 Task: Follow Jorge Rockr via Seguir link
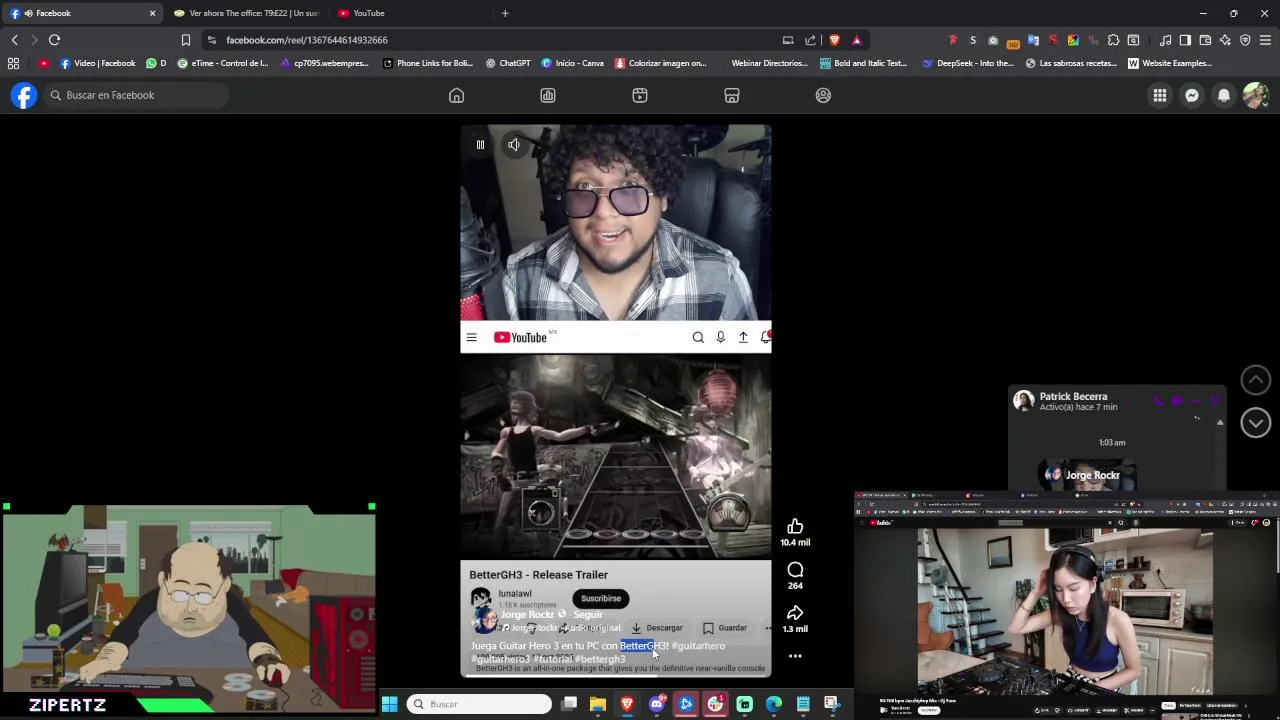(x=588, y=615)
